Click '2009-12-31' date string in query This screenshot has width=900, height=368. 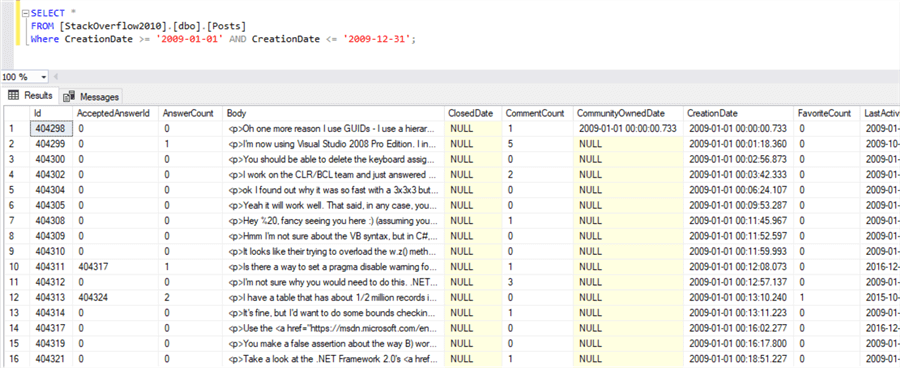pos(377,39)
